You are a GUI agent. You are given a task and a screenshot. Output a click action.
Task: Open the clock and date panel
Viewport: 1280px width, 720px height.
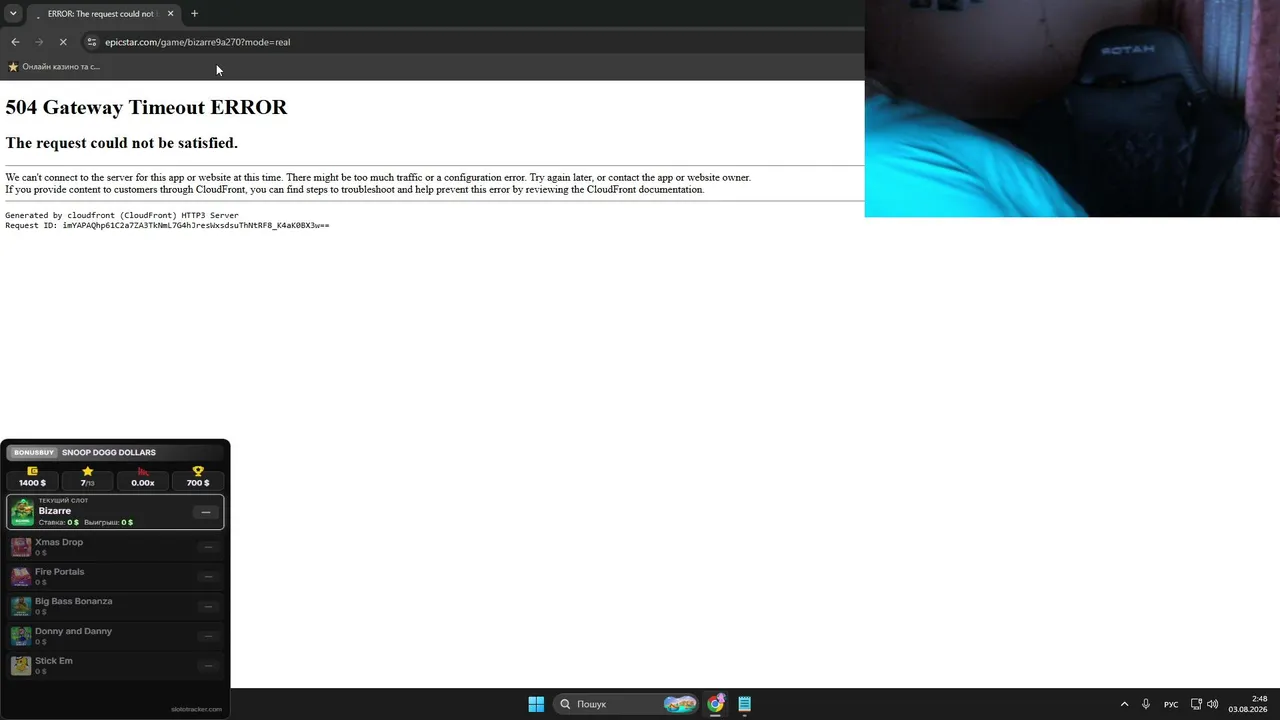(x=1248, y=704)
